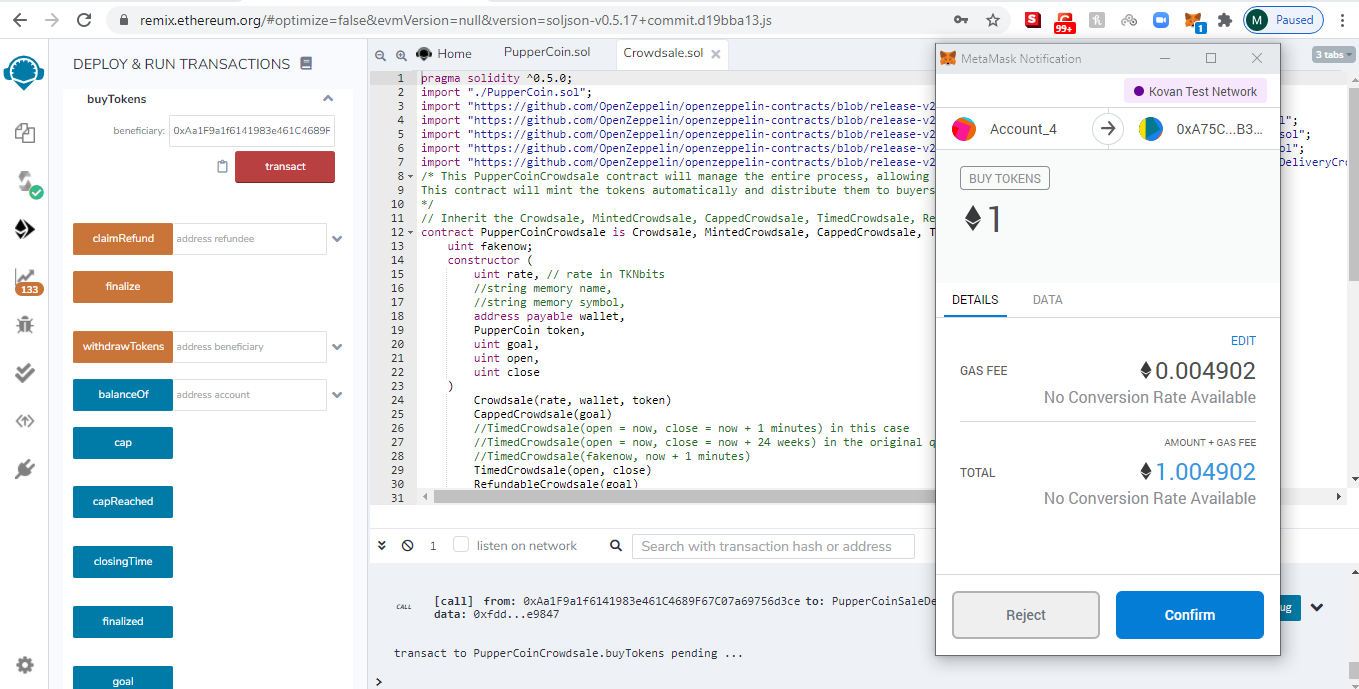Copy buyTokens parameters using clipboard icon

pyautogui.click(x=222, y=167)
